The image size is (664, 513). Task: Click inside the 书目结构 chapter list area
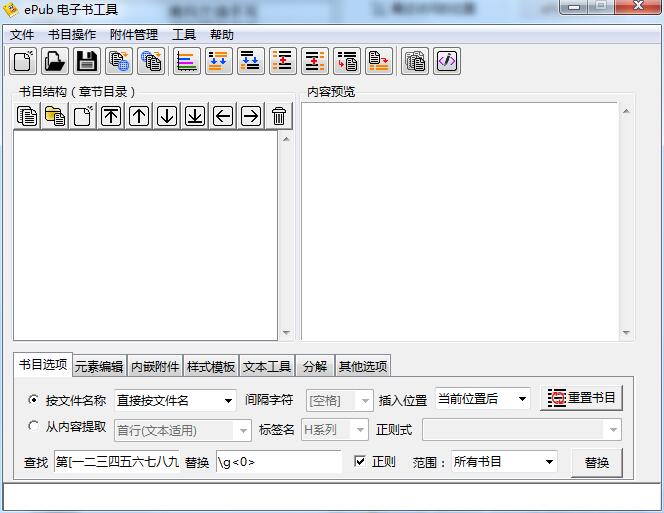(x=146, y=235)
